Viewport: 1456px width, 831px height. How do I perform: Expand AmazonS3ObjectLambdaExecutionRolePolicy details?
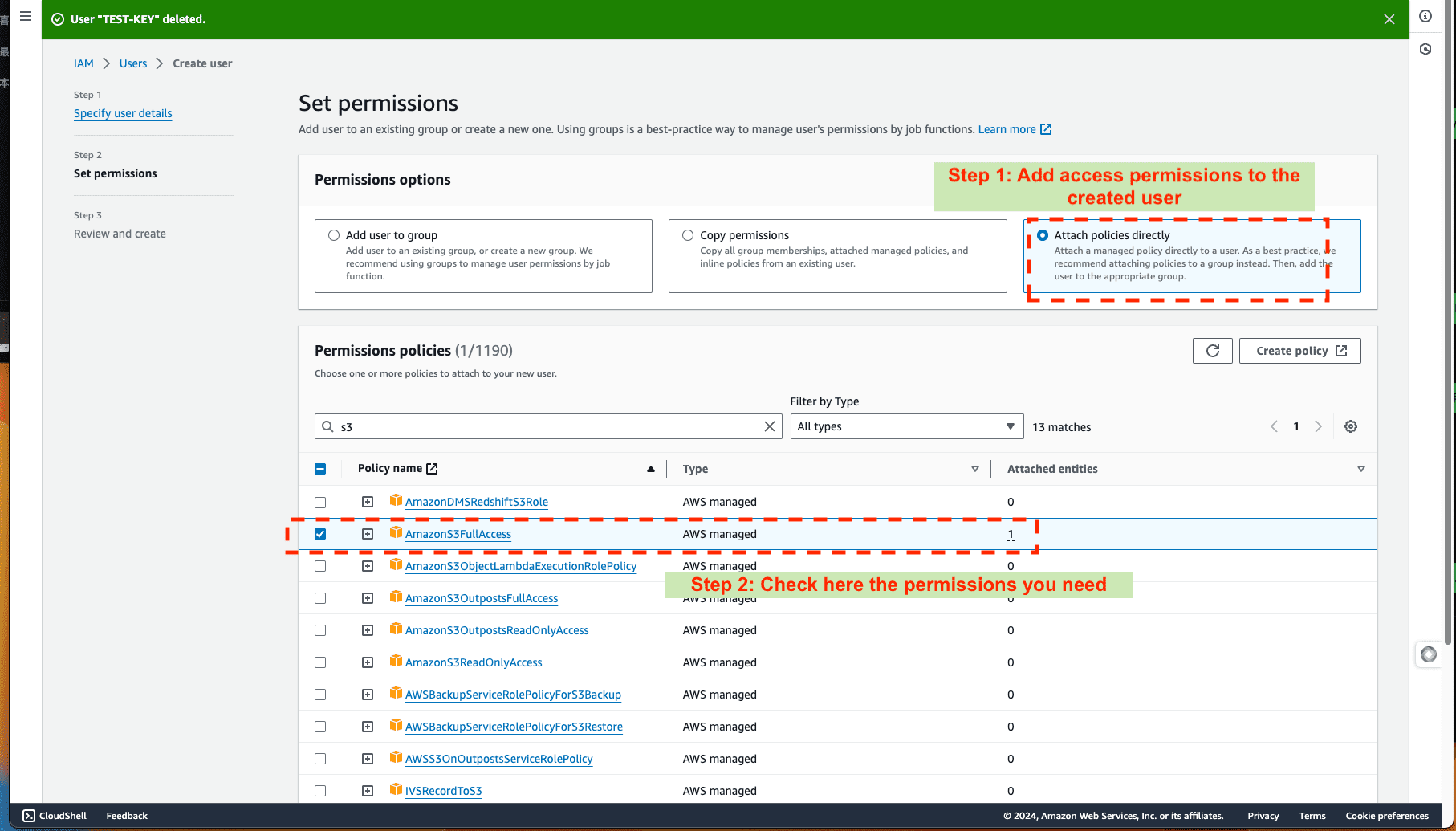coord(368,566)
